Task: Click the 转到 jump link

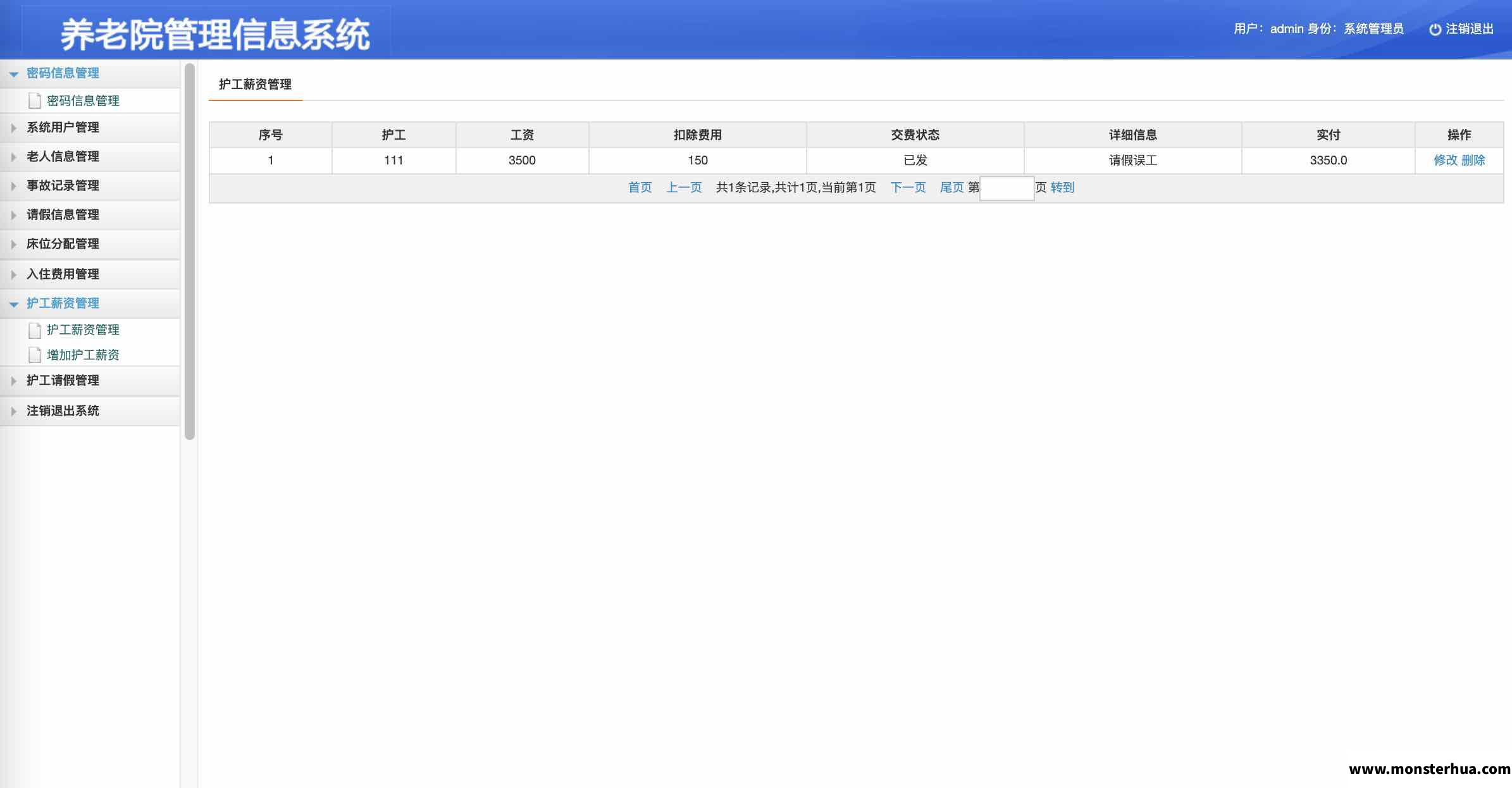Action: 1063,188
